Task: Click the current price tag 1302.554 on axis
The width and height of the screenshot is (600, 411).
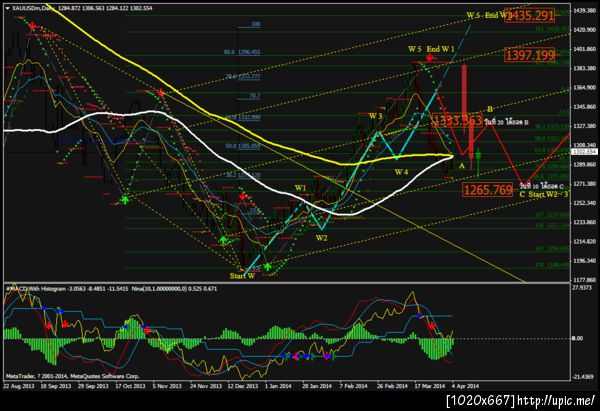Action: pos(584,152)
